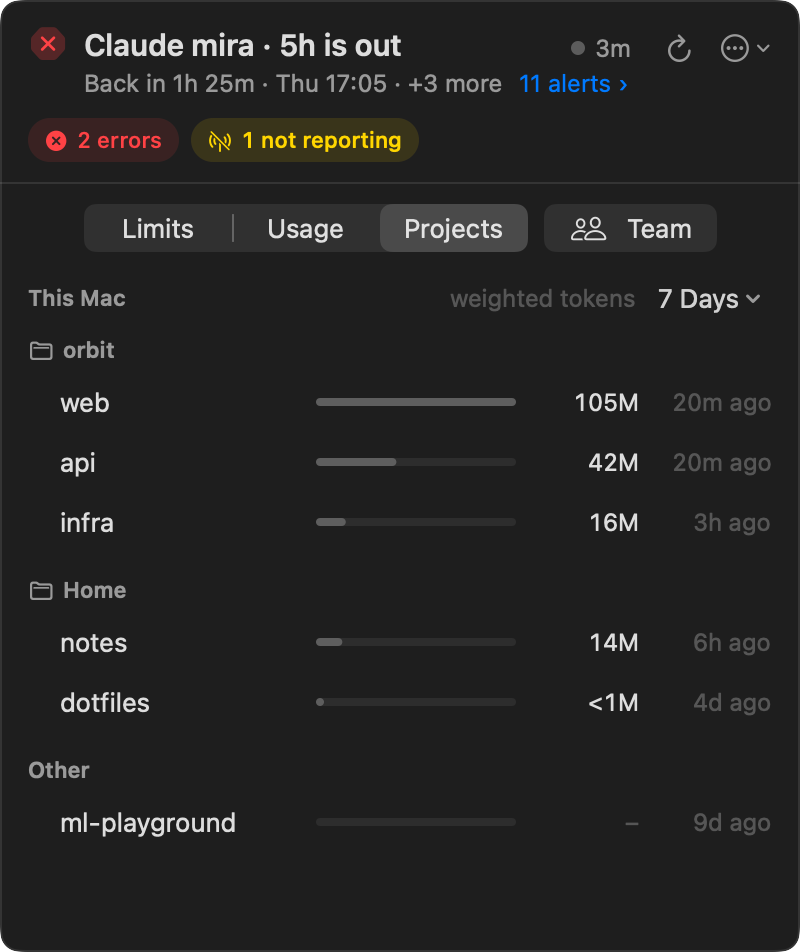Screen dimensions: 800x952
Task: Open the Team view
Action: click(630, 228)
